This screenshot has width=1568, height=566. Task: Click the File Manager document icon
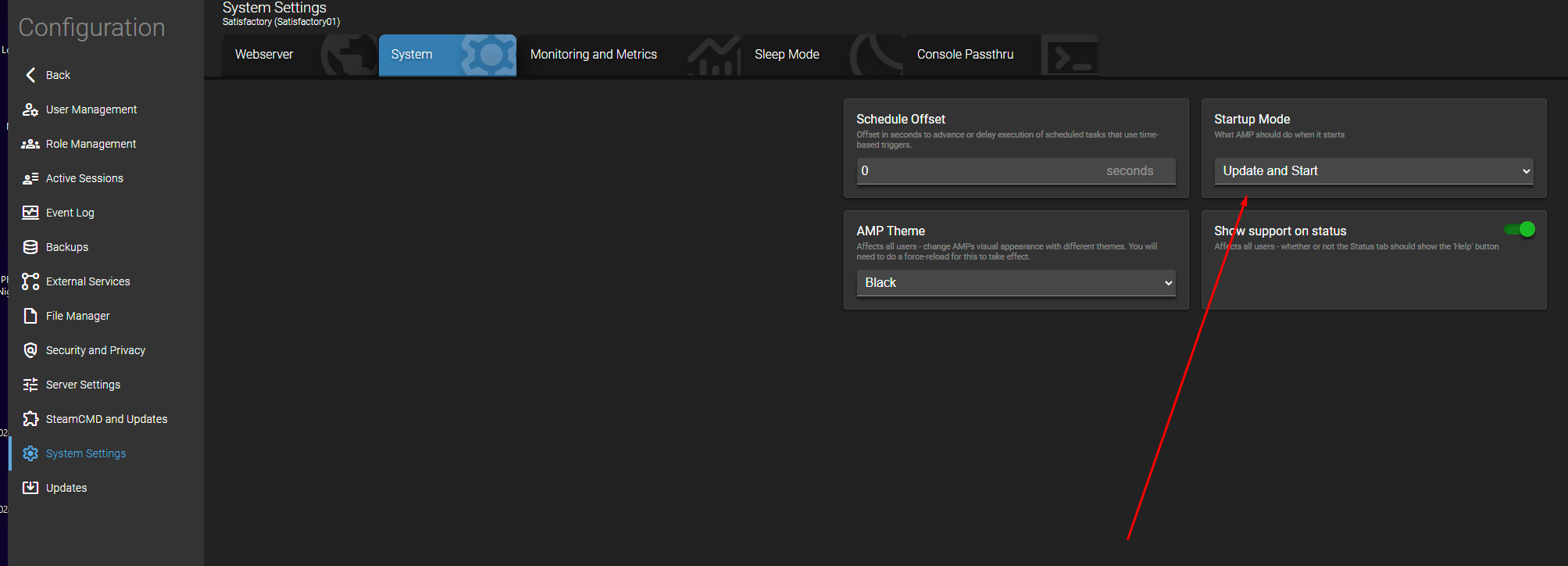click(30, 316)
